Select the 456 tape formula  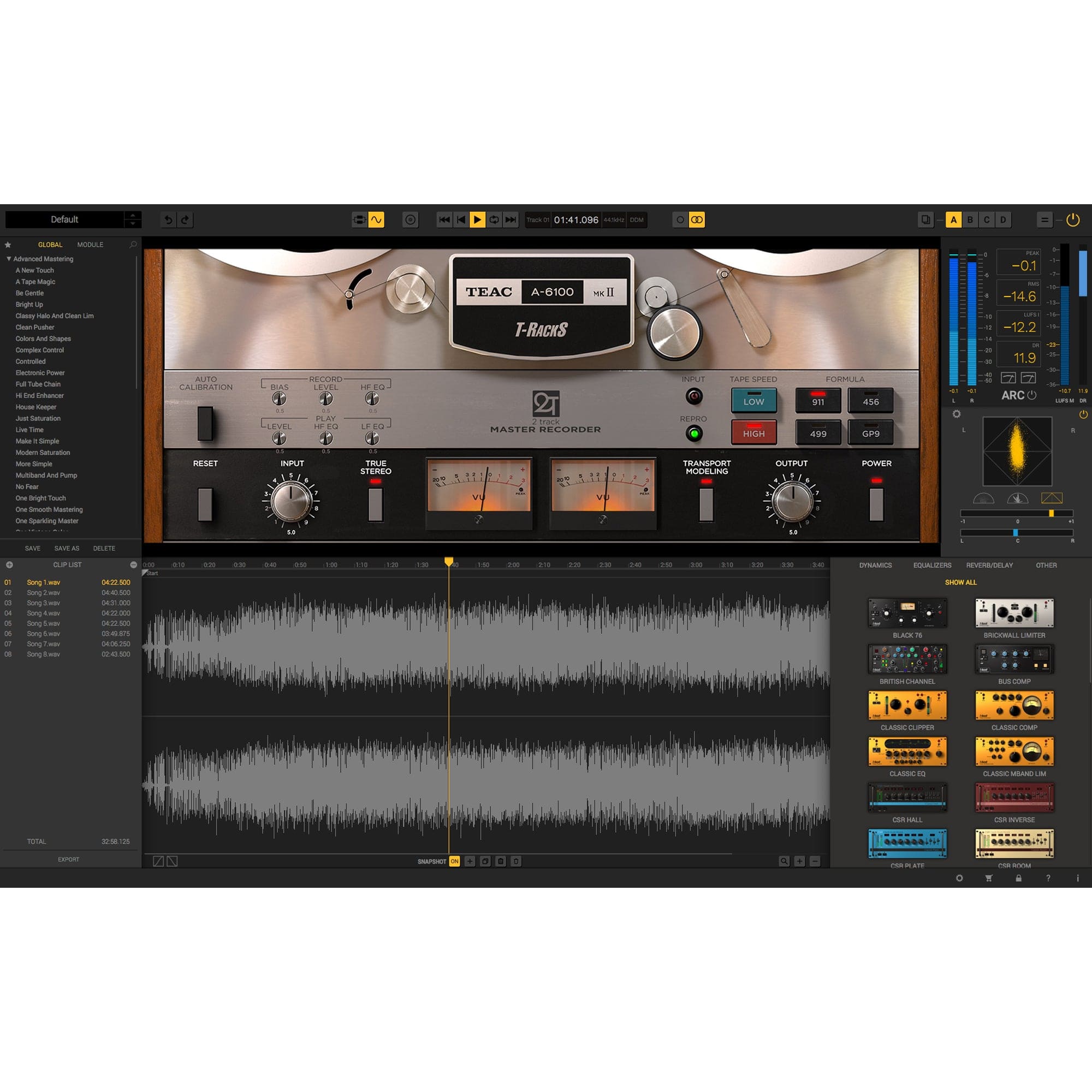tap(870, 401)
